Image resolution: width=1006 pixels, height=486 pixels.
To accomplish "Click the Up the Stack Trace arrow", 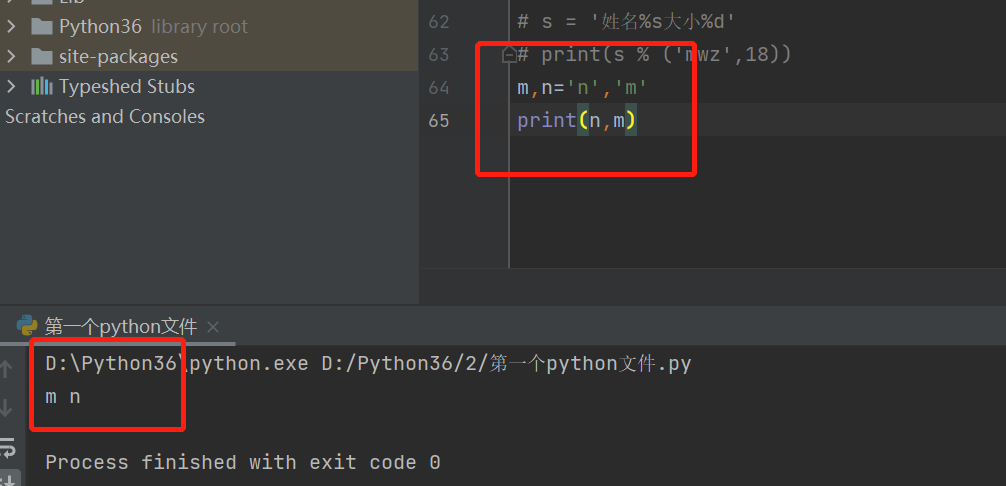I will 6,369.
